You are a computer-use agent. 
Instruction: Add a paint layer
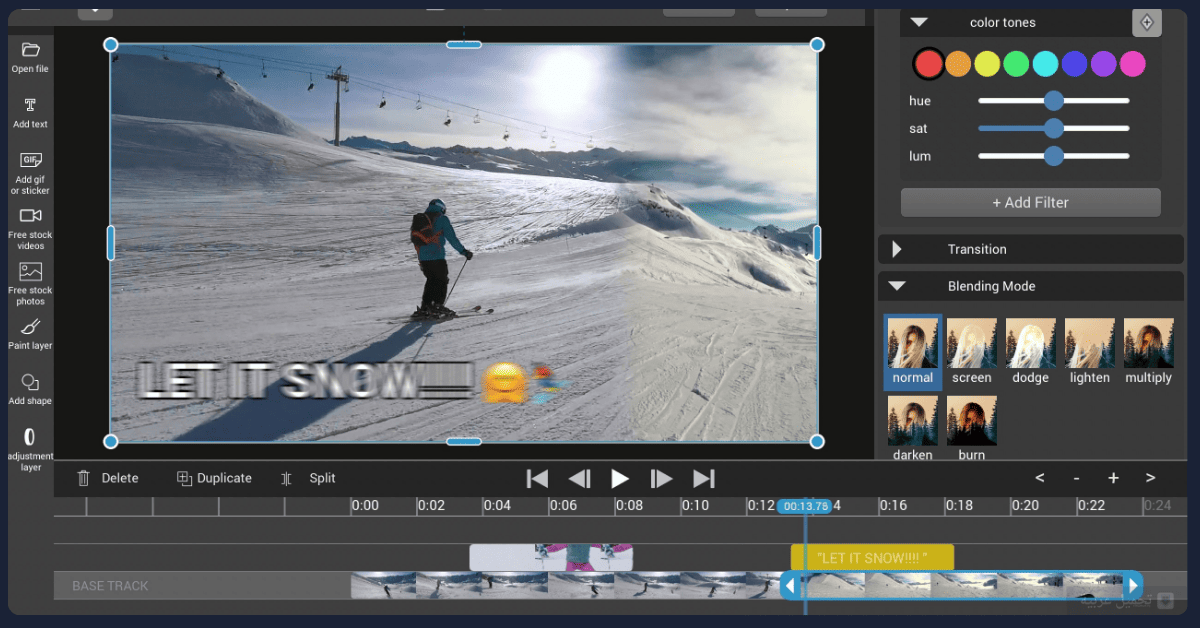[30, 334]
